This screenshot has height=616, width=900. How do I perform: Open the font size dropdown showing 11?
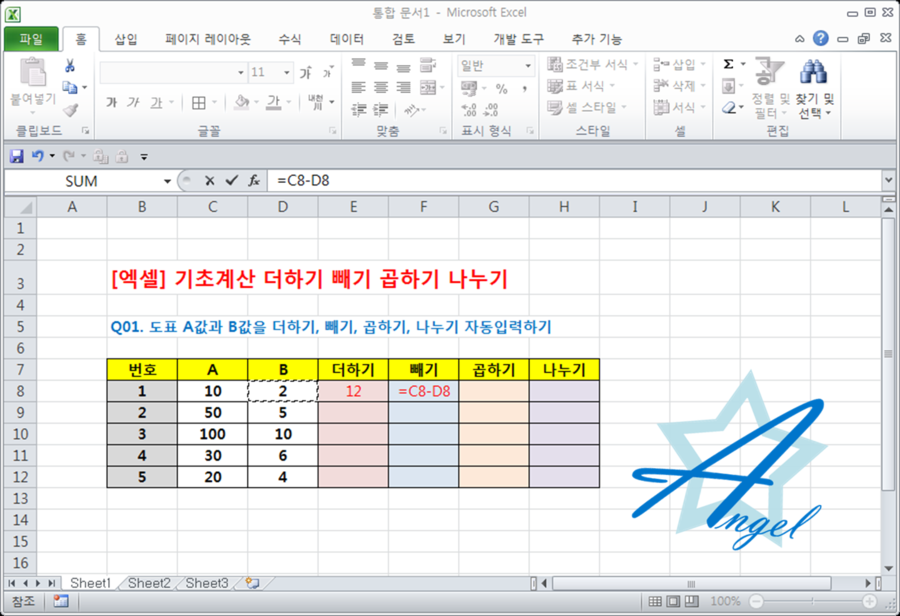pos(288,73)
